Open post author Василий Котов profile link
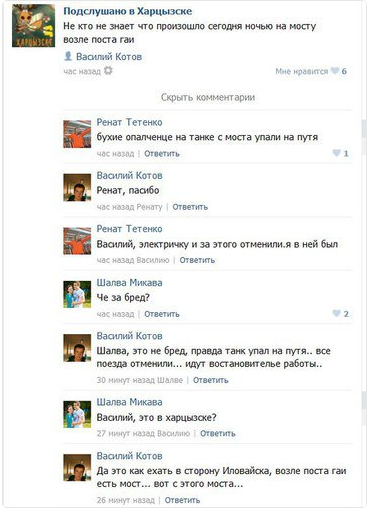This screenshot has height=516, width=367. pos(109,57)
